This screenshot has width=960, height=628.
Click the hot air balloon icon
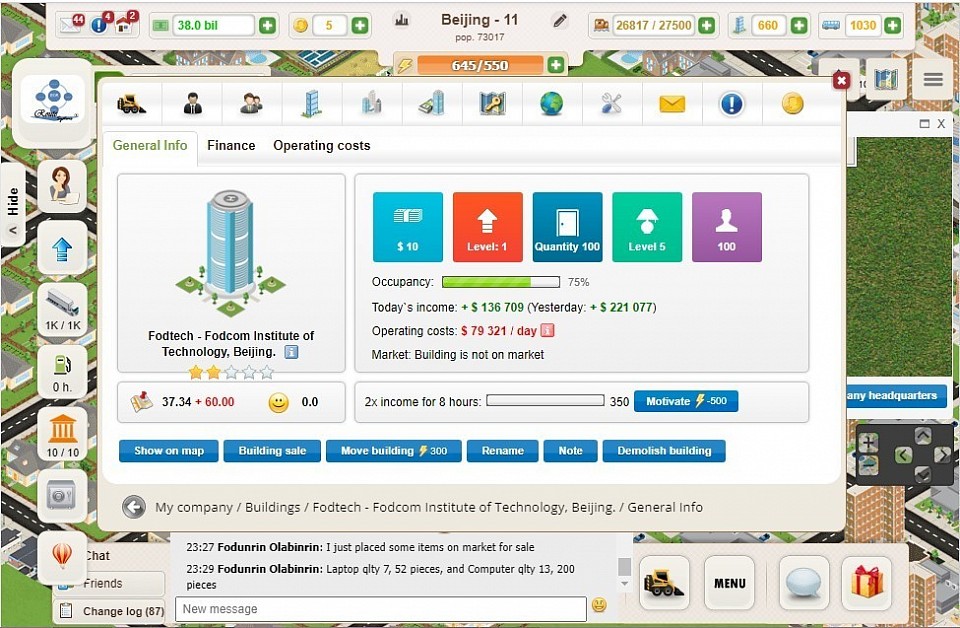tap(62, 553)
